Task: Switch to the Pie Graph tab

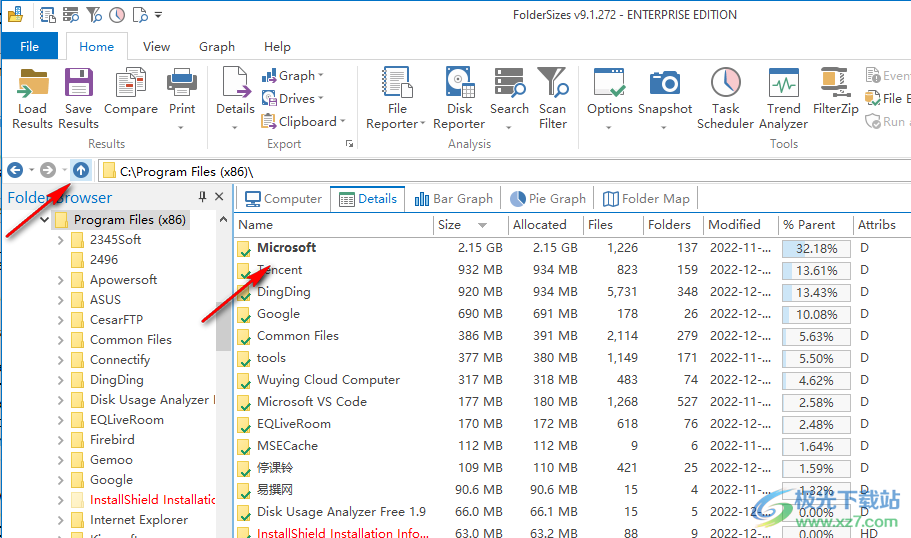Action: [x=548, y=199]
